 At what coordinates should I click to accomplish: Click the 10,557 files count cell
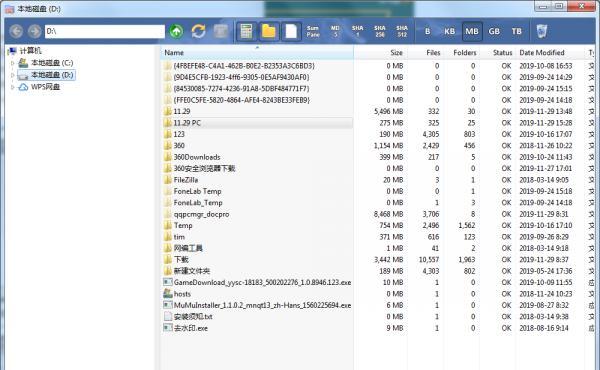(x=429, y=259)
